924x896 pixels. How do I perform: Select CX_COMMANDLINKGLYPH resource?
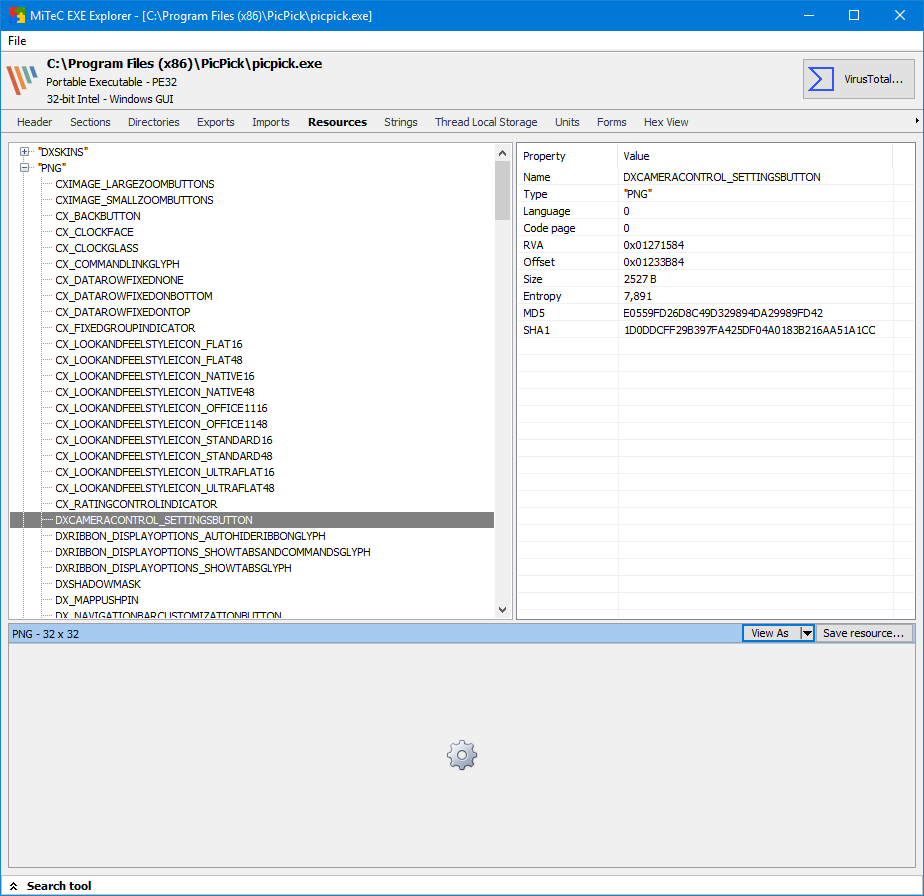coord(117,263)
